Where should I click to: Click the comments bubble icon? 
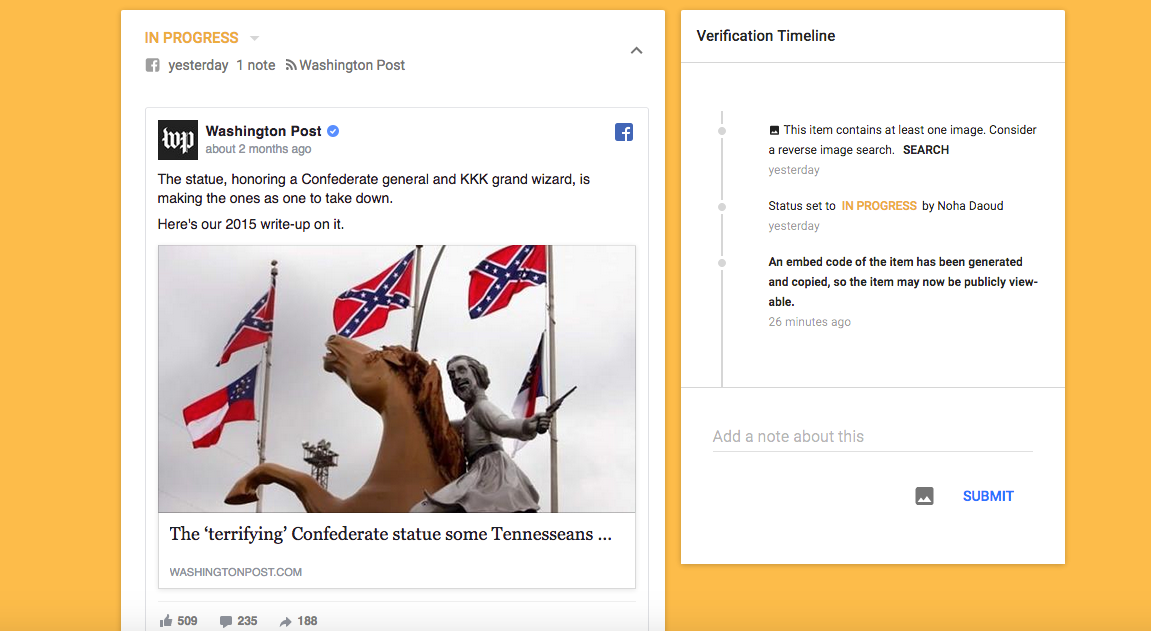point(226,621)
